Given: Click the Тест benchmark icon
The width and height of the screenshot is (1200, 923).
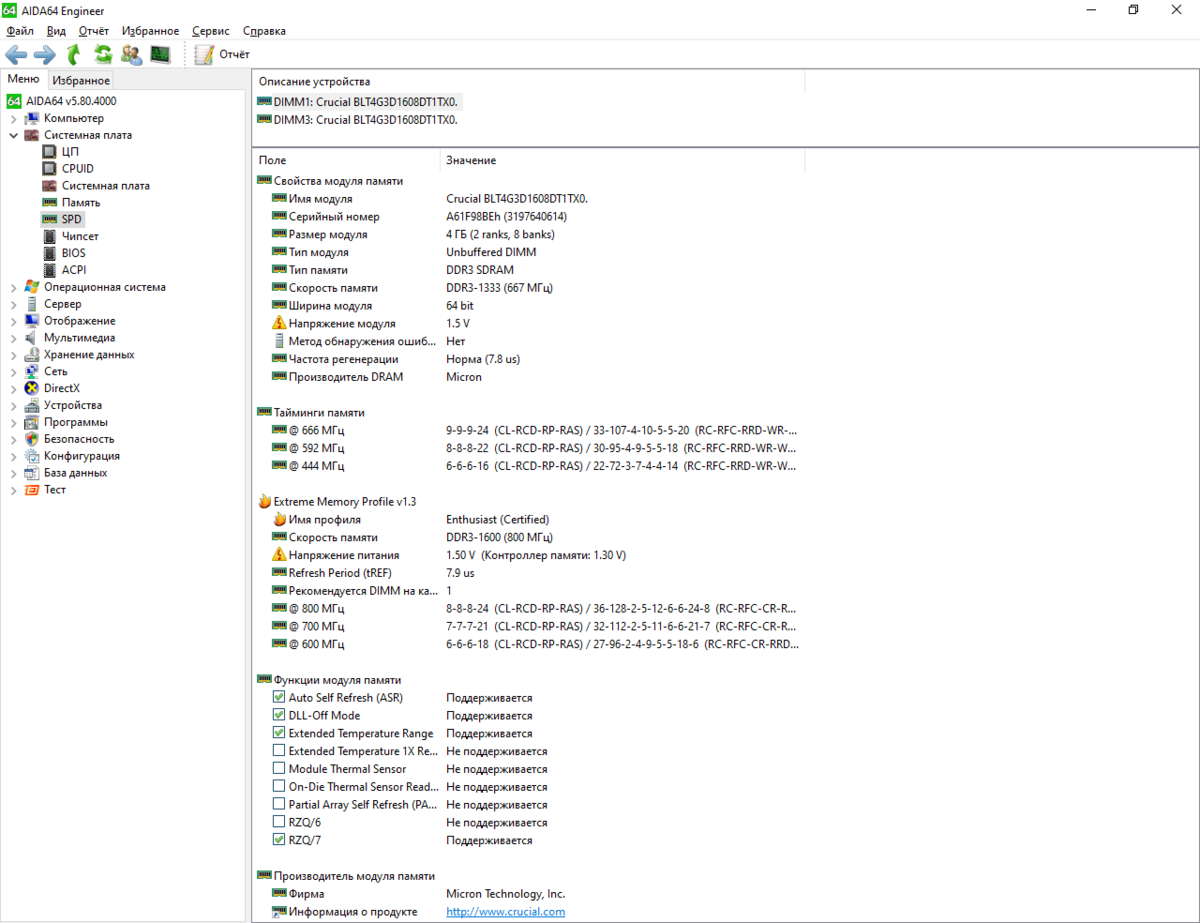Looking at the screenshot, I should 32,490.
